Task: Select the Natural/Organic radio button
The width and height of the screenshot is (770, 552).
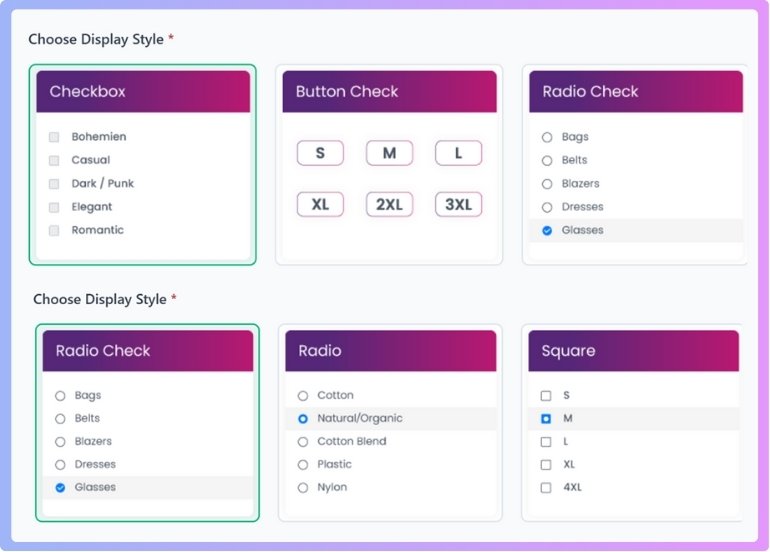Action: (303, 419)
